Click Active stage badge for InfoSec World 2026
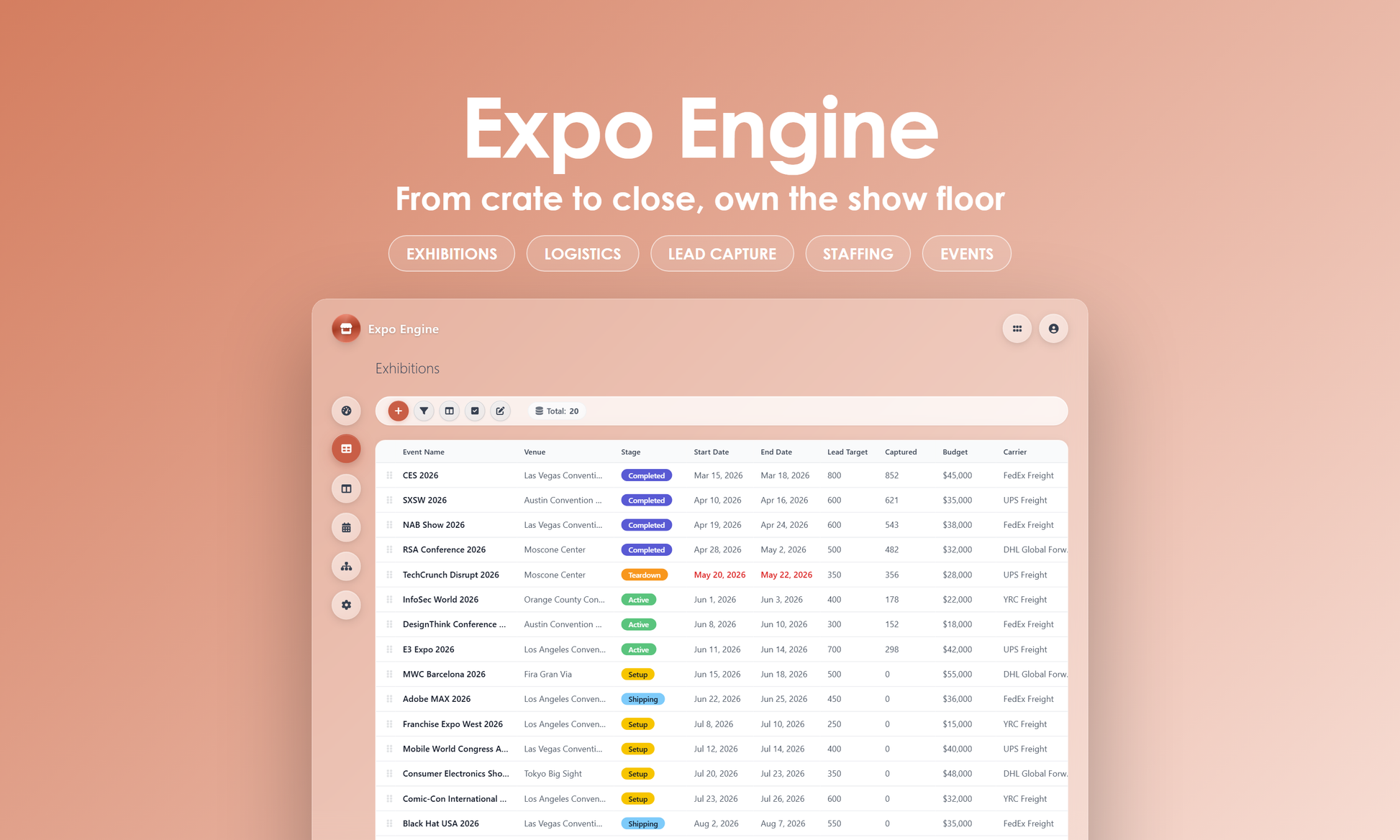 pyautogui.click(x=639, y=599)
